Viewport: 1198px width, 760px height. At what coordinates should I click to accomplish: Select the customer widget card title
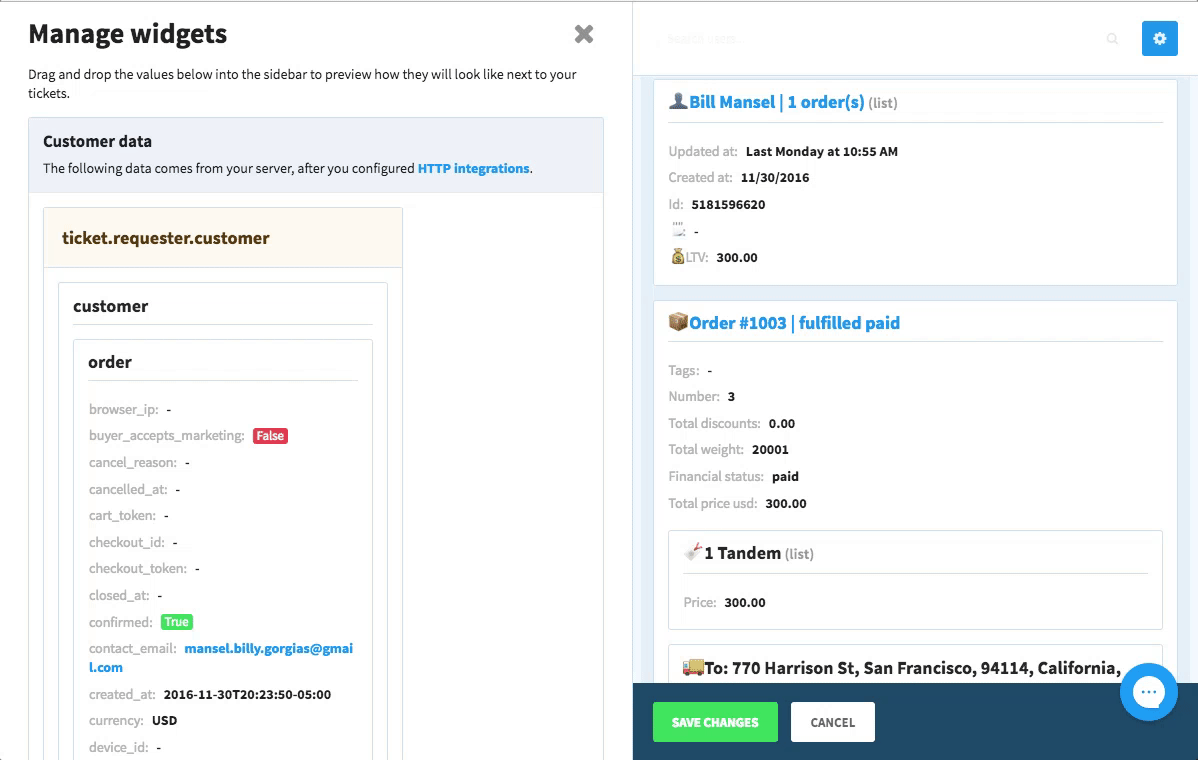click(111, 306)
